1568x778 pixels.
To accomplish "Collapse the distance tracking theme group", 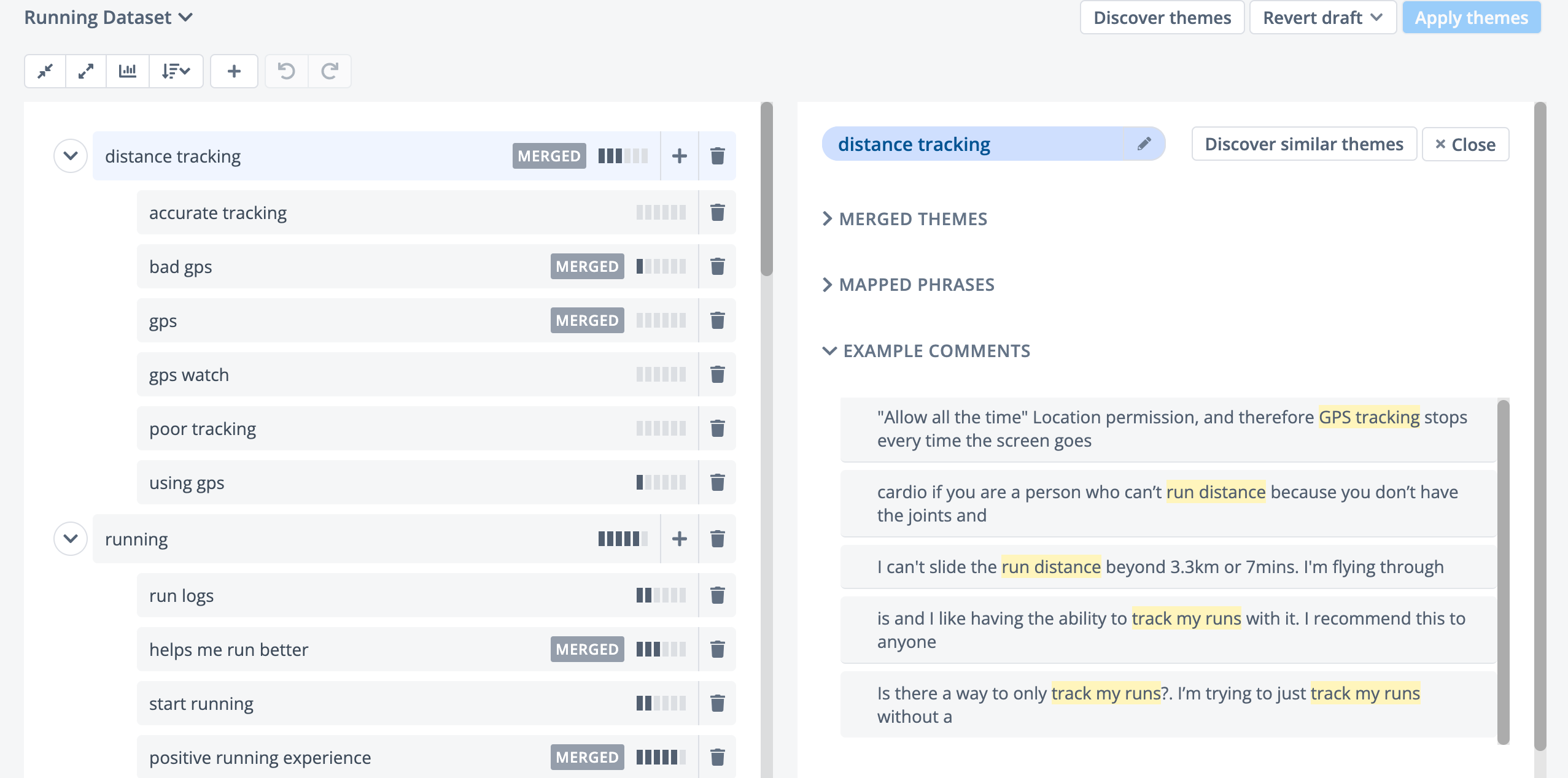I will click(69, 156).
